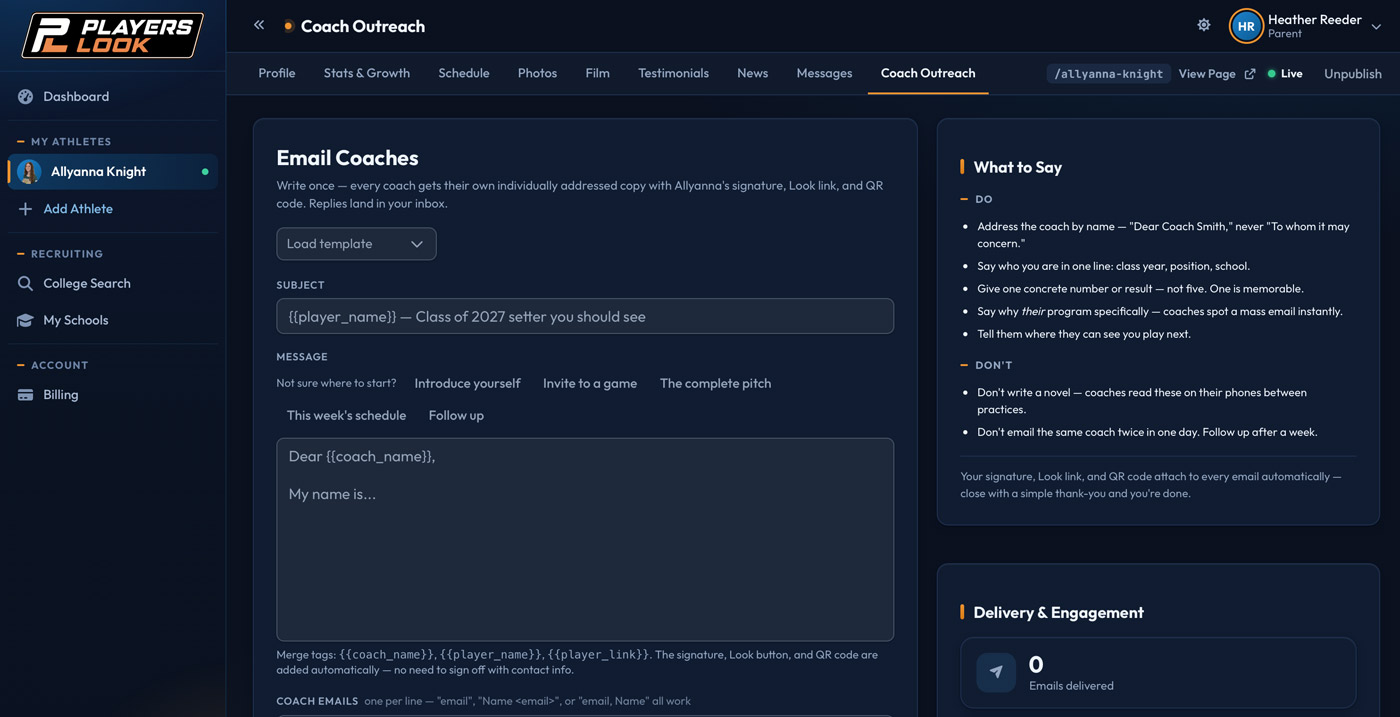1400x717 pixels.
Task: Open settings gear icon in header
Action: click(x=1204, y=25)
